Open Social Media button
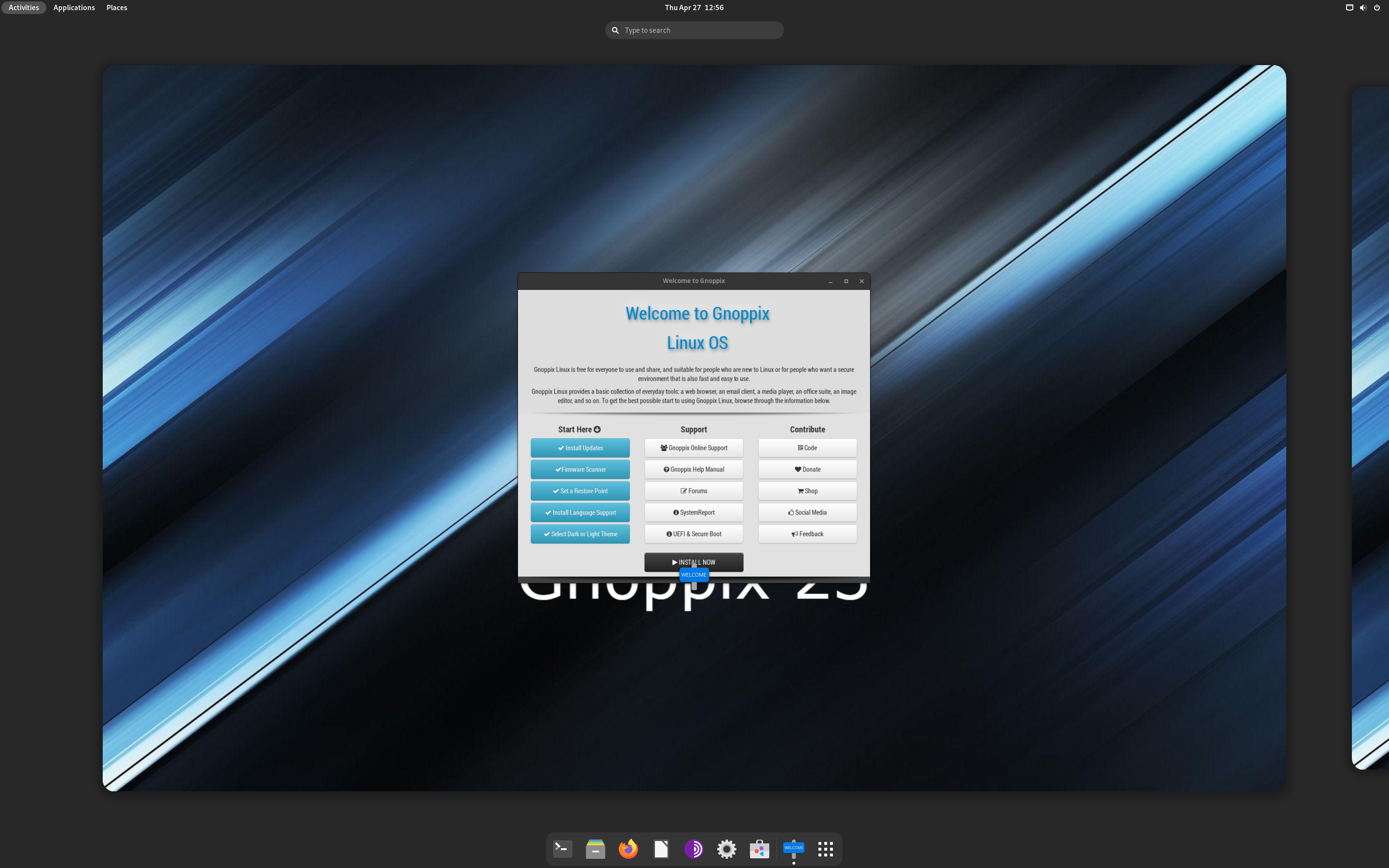The height and width of the screenshot is (868, 1389). pyautogui.click(x=807, y=513)
